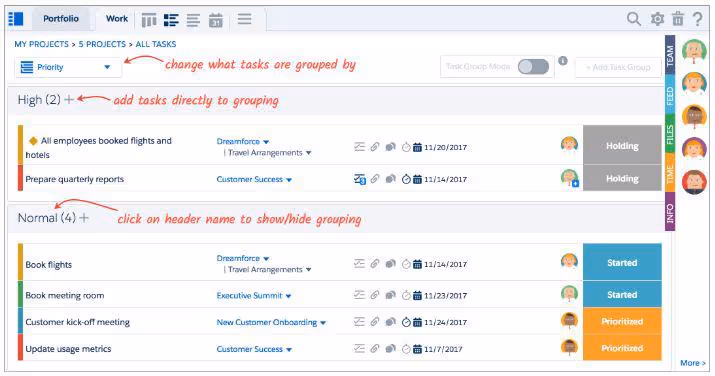Open Dreamforce dropdown for All employees booked flights
The image size is (715, 376).
pyautogui.click(x=243, y=141)
